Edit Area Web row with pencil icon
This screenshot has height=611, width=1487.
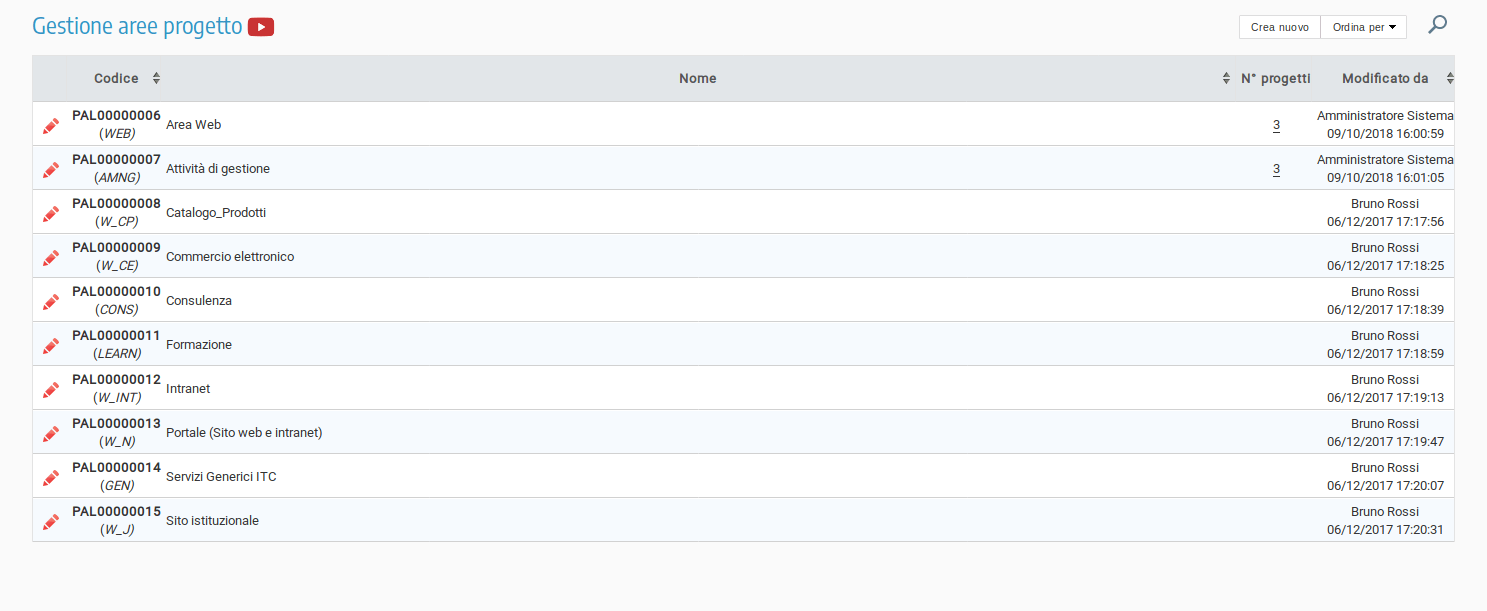coord(51,125)
